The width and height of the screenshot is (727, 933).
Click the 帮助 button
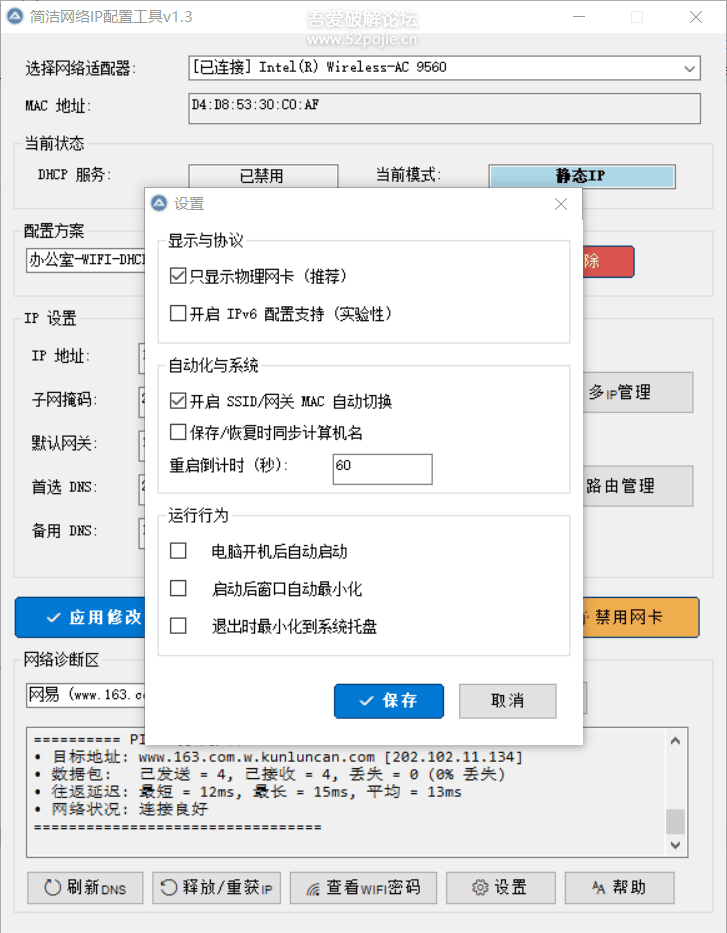(x=619, y=888)
